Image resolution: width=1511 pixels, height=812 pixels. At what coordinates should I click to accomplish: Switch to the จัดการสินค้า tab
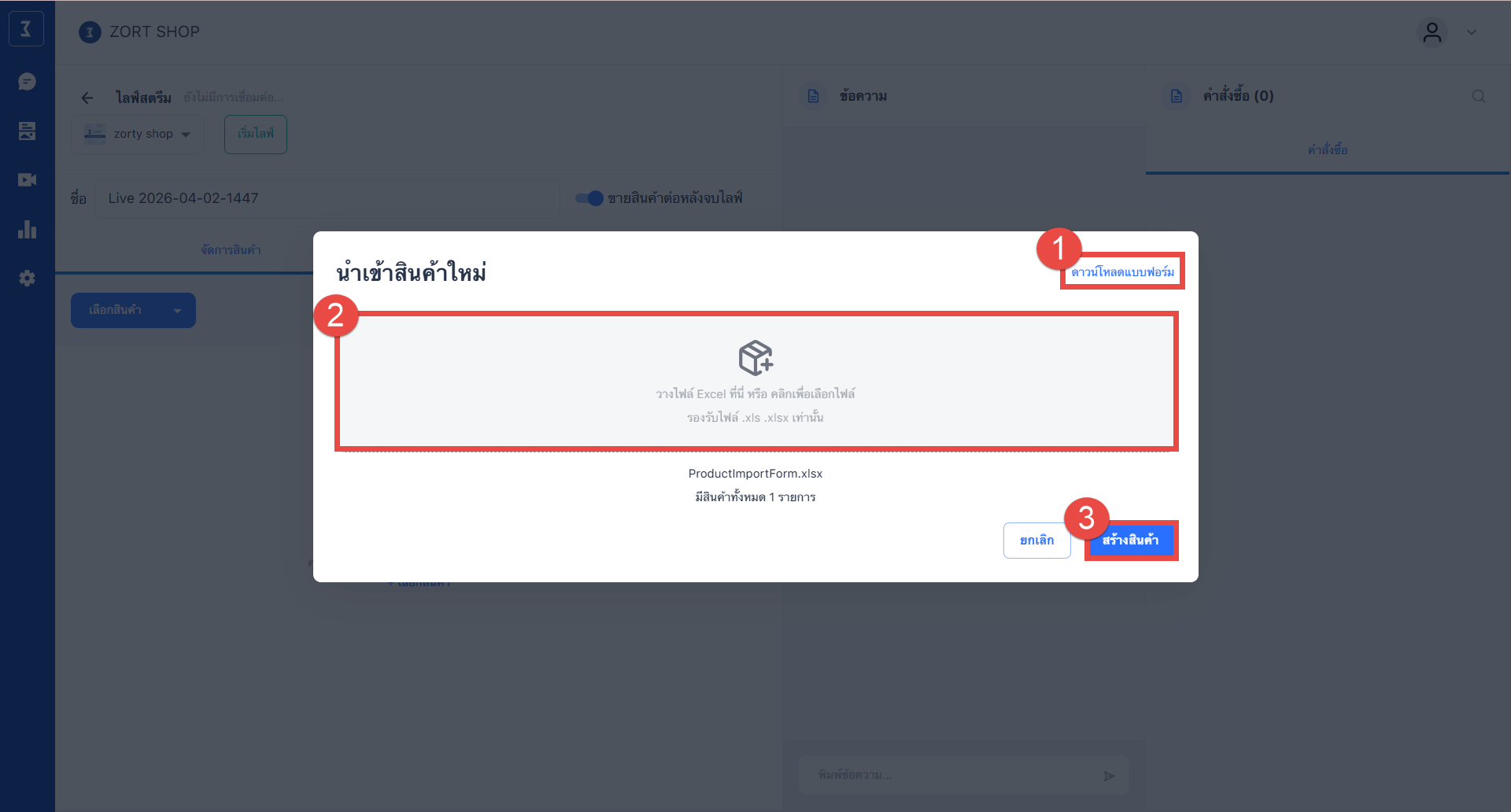231,250
